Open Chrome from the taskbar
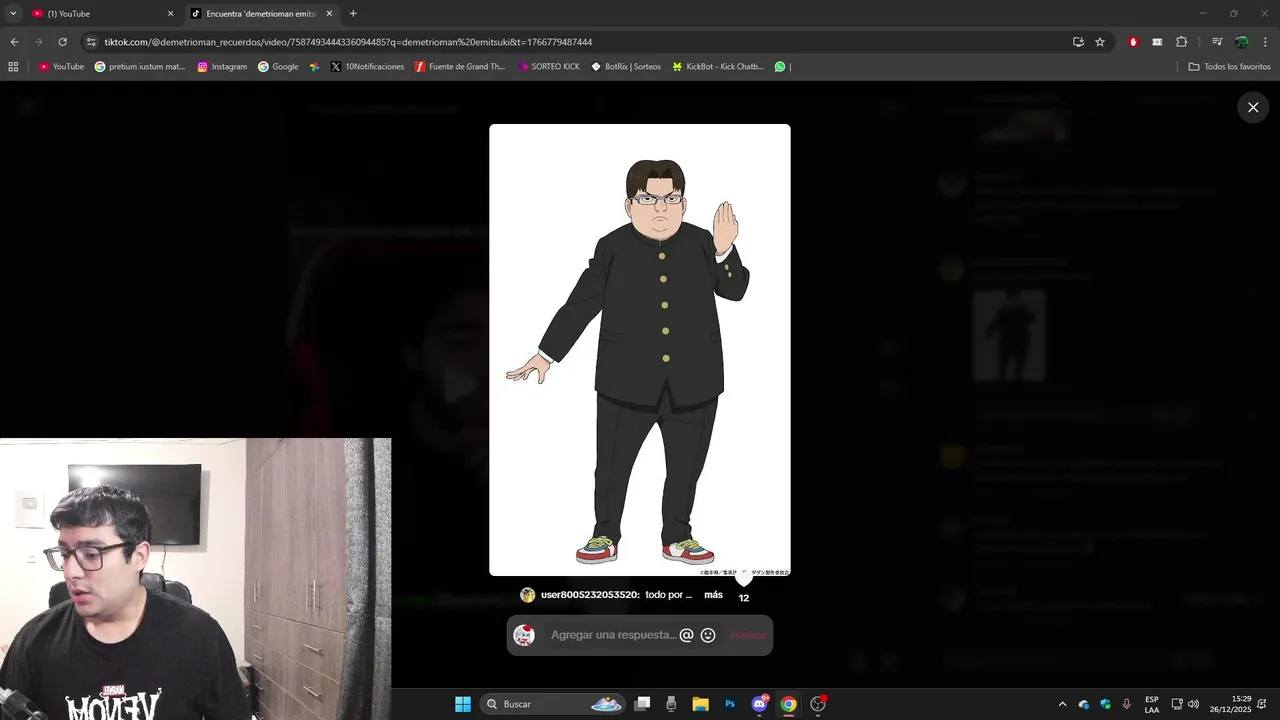 789,704
